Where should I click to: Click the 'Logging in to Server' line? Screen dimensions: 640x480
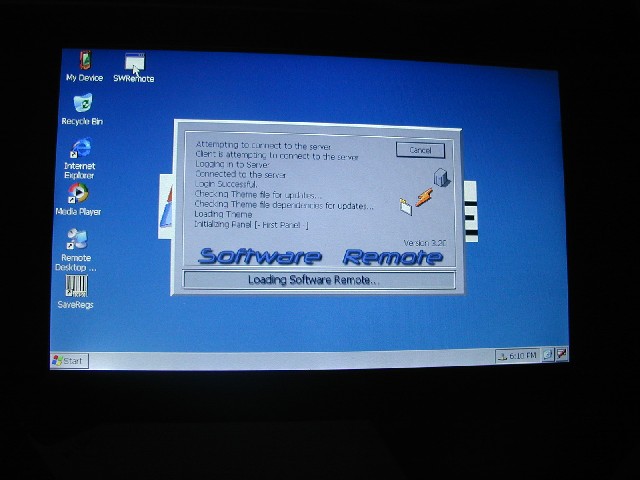tap(232, 164)
